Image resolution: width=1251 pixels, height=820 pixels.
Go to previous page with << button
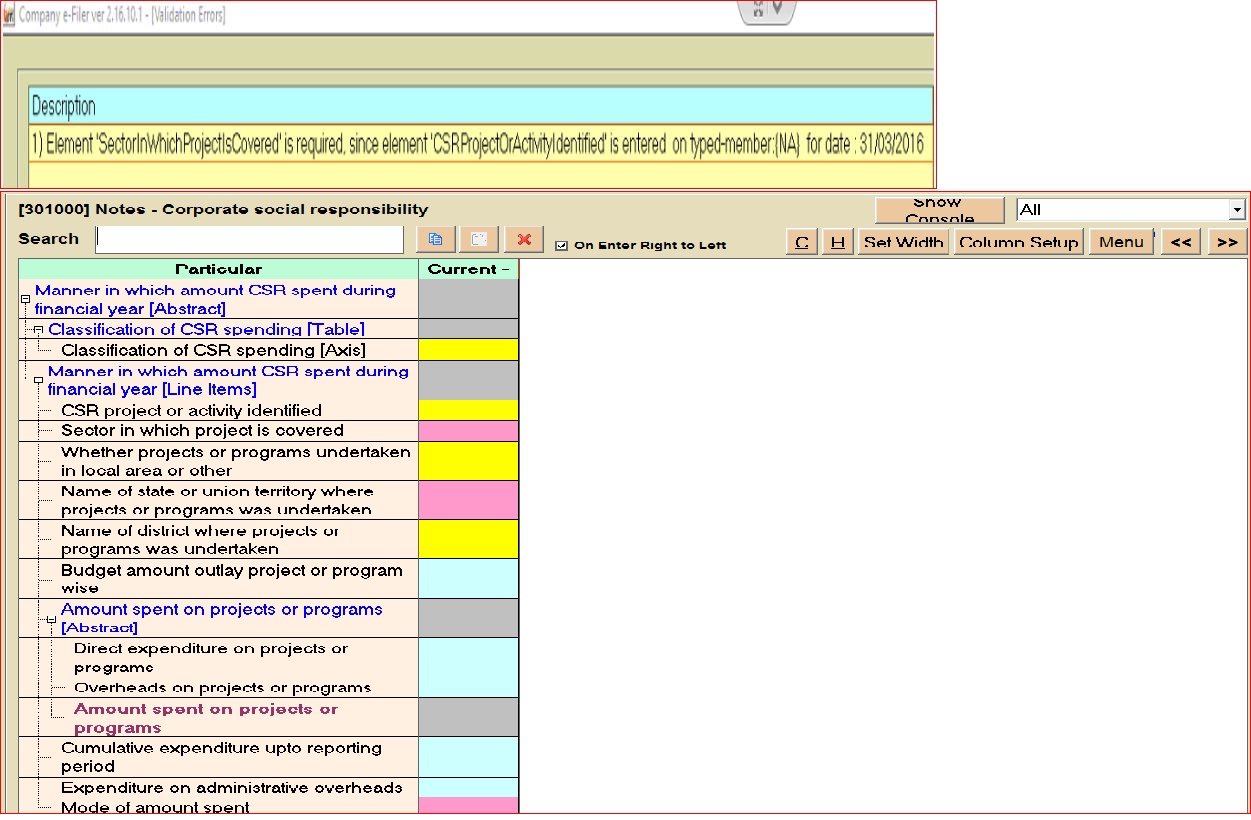tap(1180, 242)
